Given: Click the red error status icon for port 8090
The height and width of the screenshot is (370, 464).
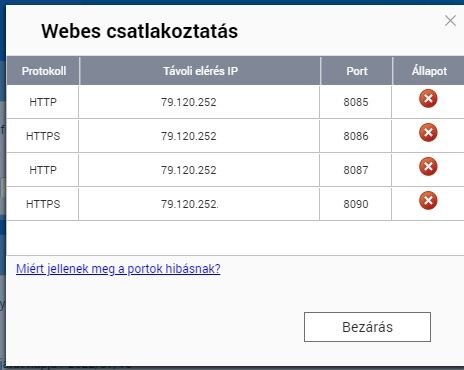Looking at the screenshot, I should 428,201.
